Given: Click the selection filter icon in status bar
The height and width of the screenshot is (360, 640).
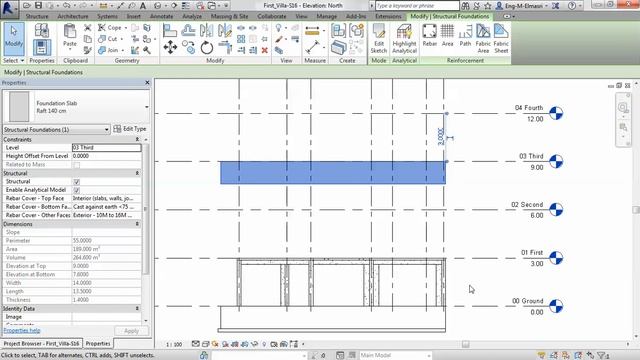Looking at the screenshot, I should 603,356.
